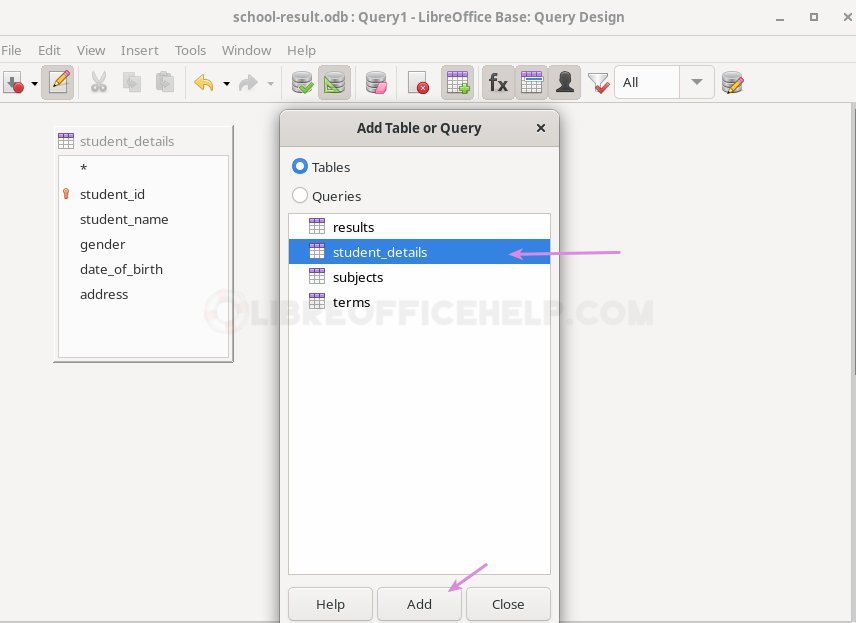Viewport: 856px width, 623px height.
Task: Undo the last action with yellow arrow
Action: [204, 83]
